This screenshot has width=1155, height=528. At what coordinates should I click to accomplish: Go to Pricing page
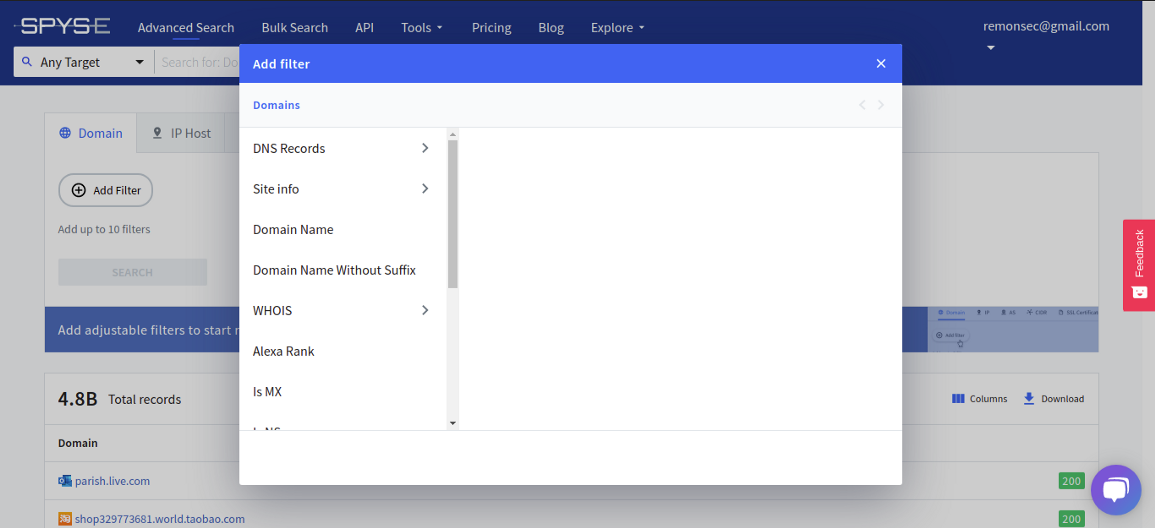coord(491,27)
